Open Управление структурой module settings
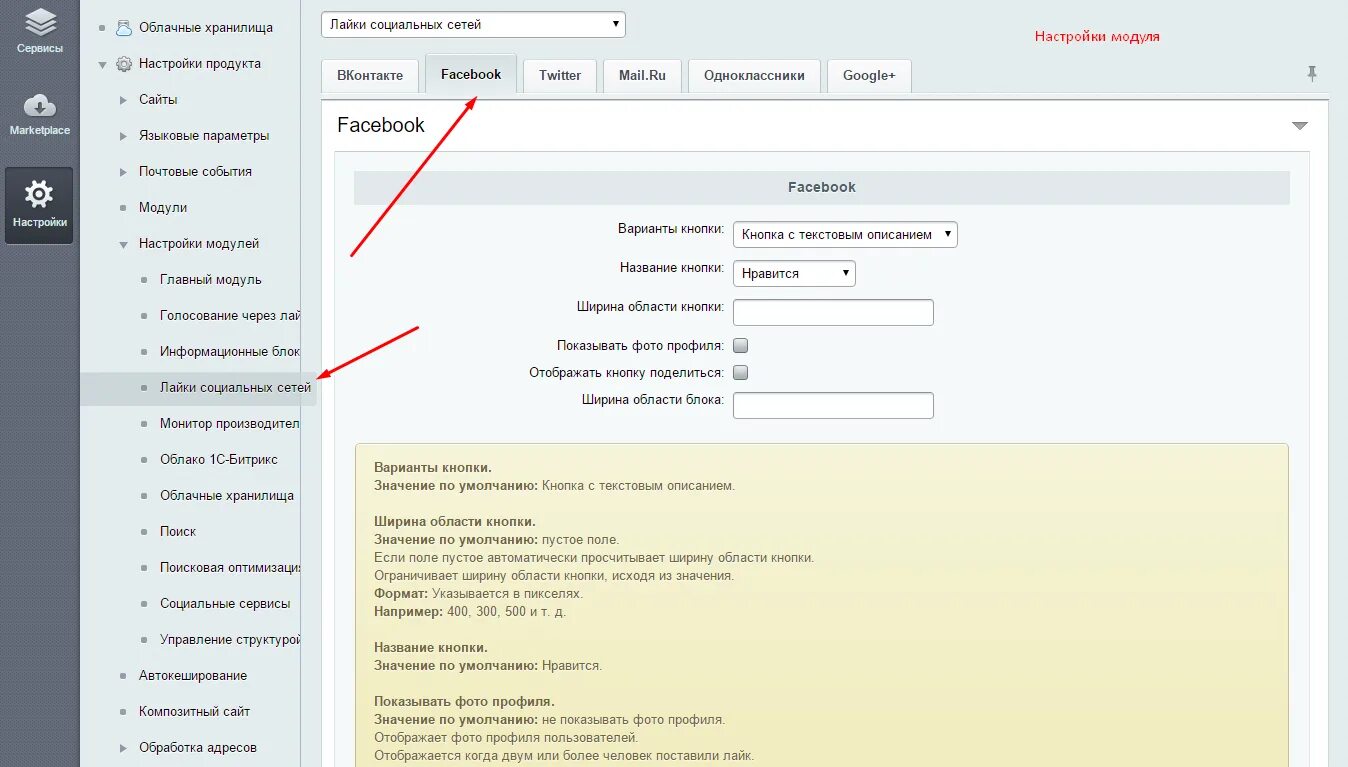The height and width of the screenshot is (767, 1348). pyautogui.click(x=230, y=639)
